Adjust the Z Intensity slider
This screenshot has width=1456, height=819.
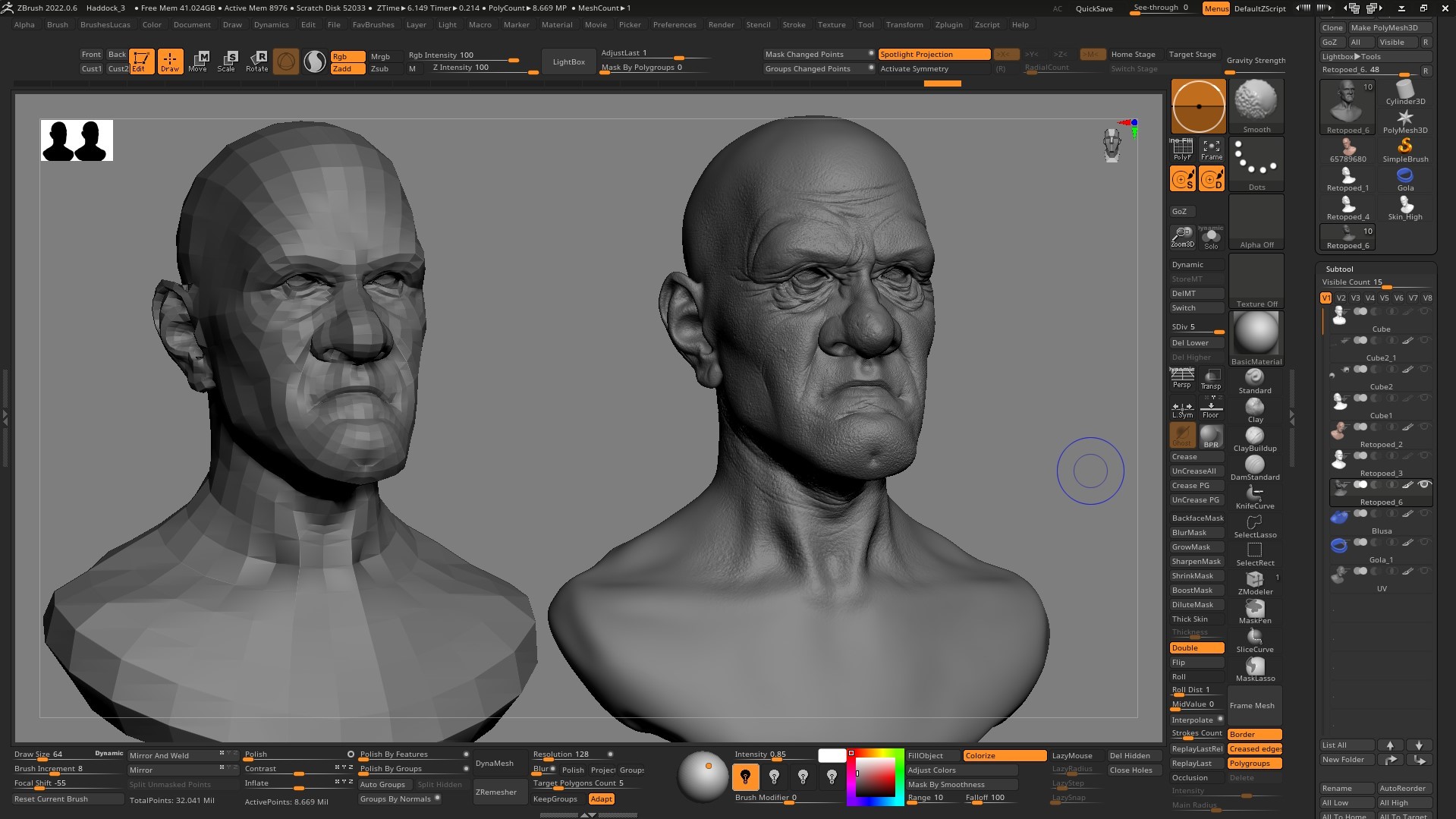pyautogui.click(x=484, y=68)
